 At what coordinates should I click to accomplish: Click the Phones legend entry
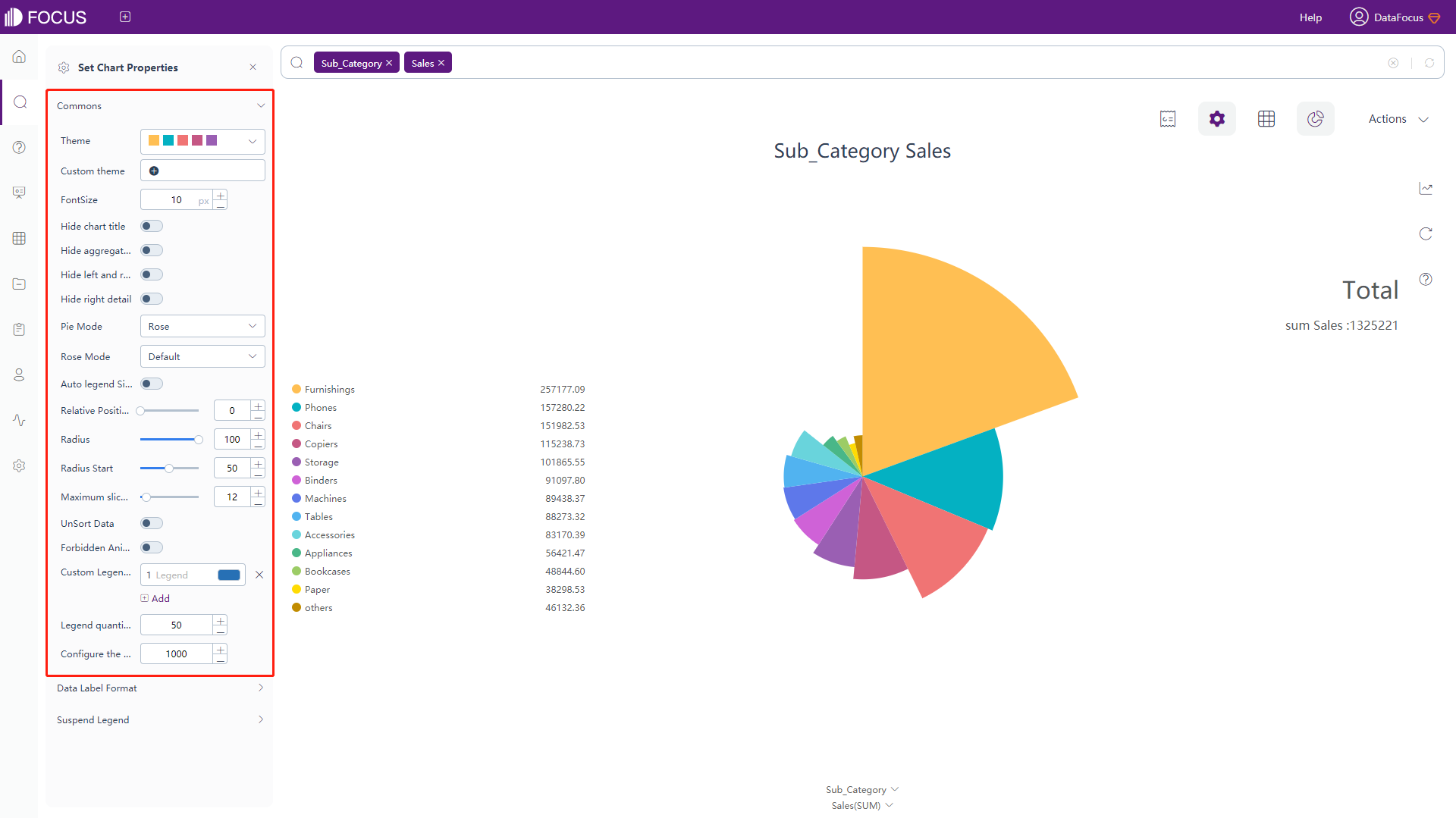[x=315, y=407]
